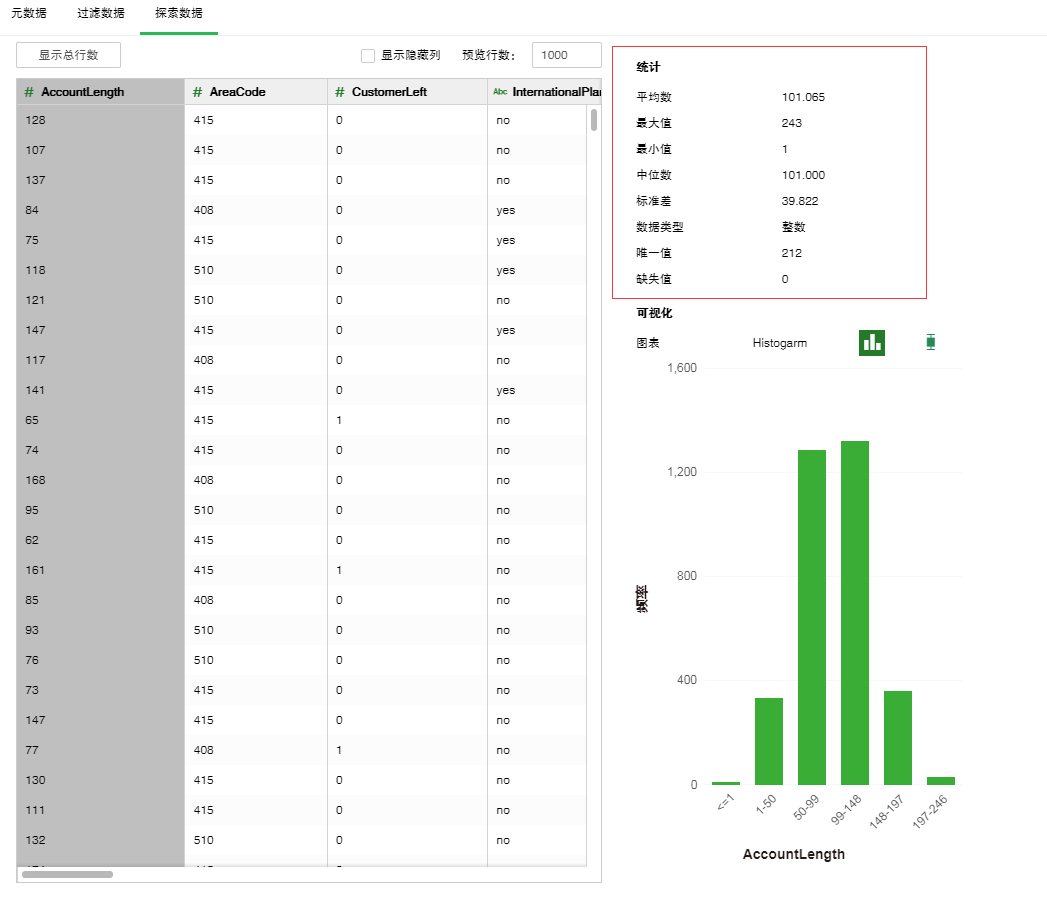Select the 探索数据 tab
Image resolution: width=1047 pixels, height=899 pixels.
tap(179, 14)
